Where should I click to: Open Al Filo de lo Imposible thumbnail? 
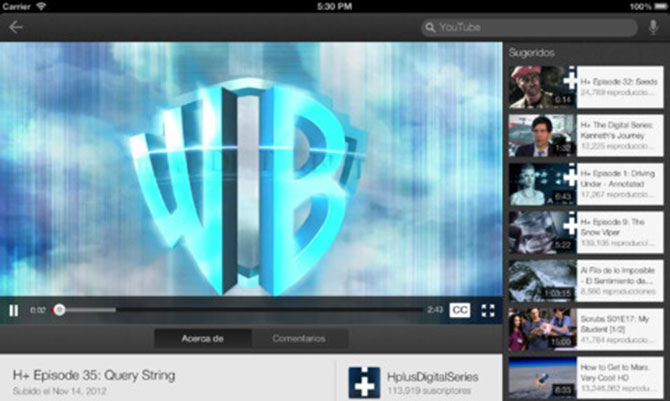tap(542, 281)
